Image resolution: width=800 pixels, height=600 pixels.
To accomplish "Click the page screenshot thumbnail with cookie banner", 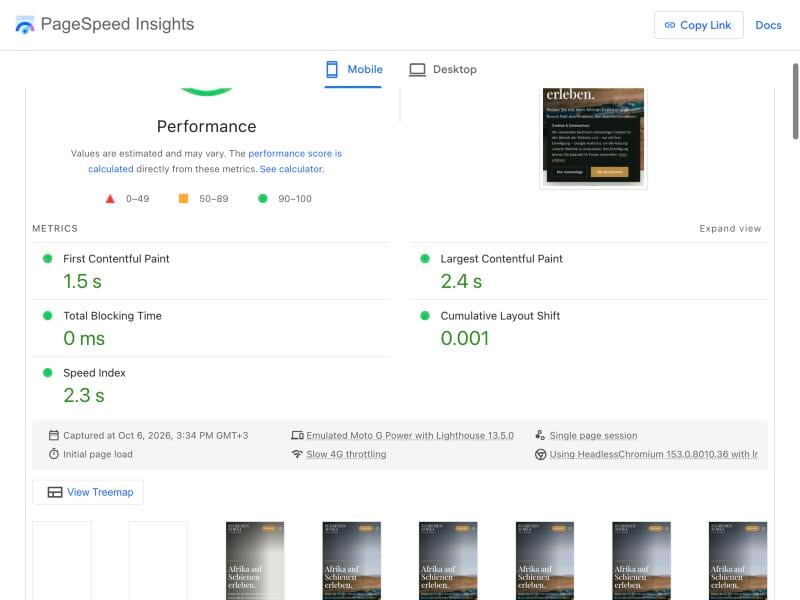I will click(593, 138).
